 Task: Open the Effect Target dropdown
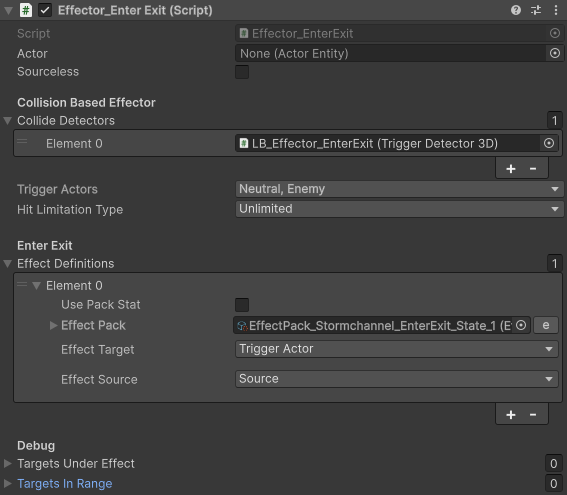click(397, 349)
